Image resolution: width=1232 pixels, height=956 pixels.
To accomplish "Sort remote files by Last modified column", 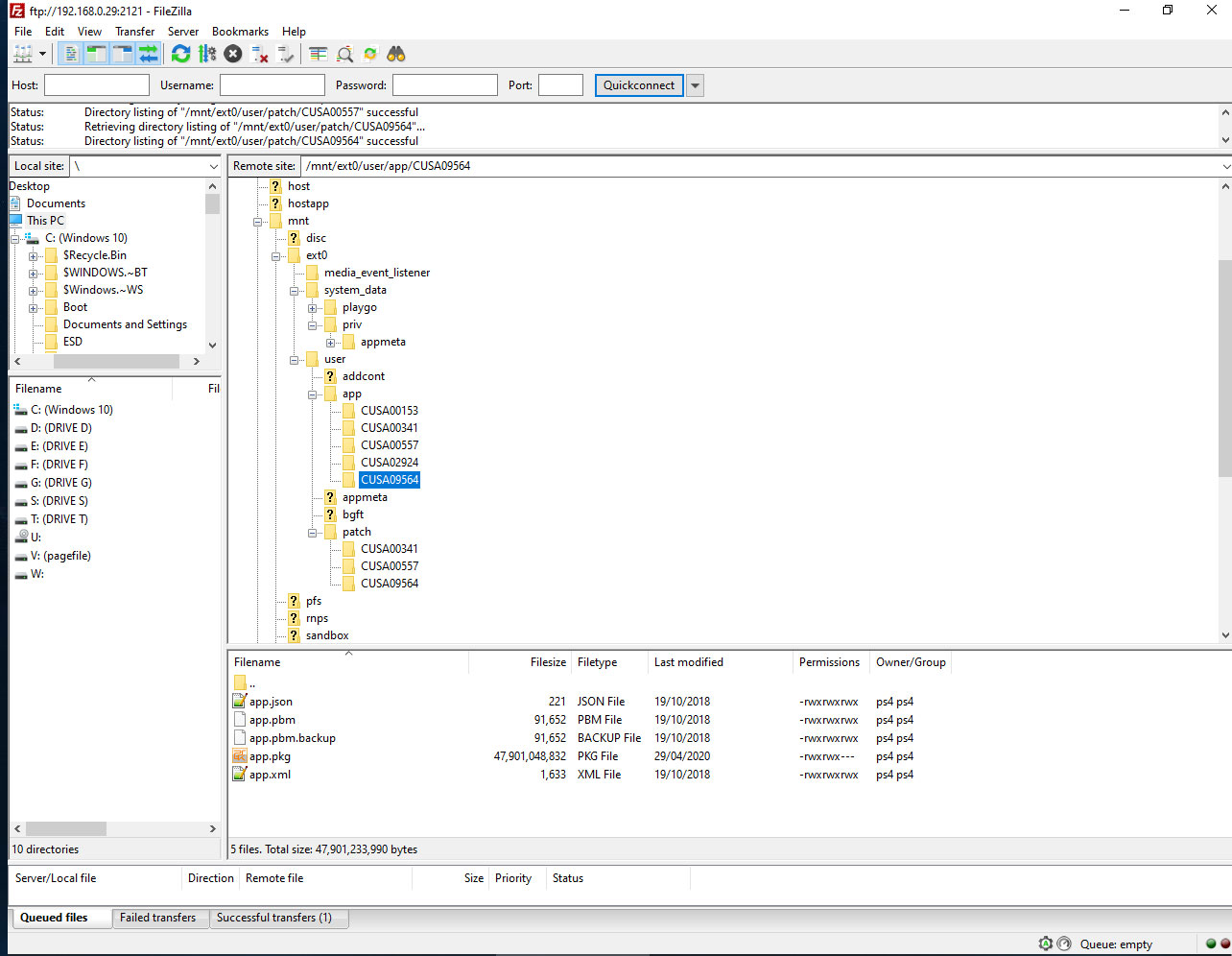I will [721, 662].
